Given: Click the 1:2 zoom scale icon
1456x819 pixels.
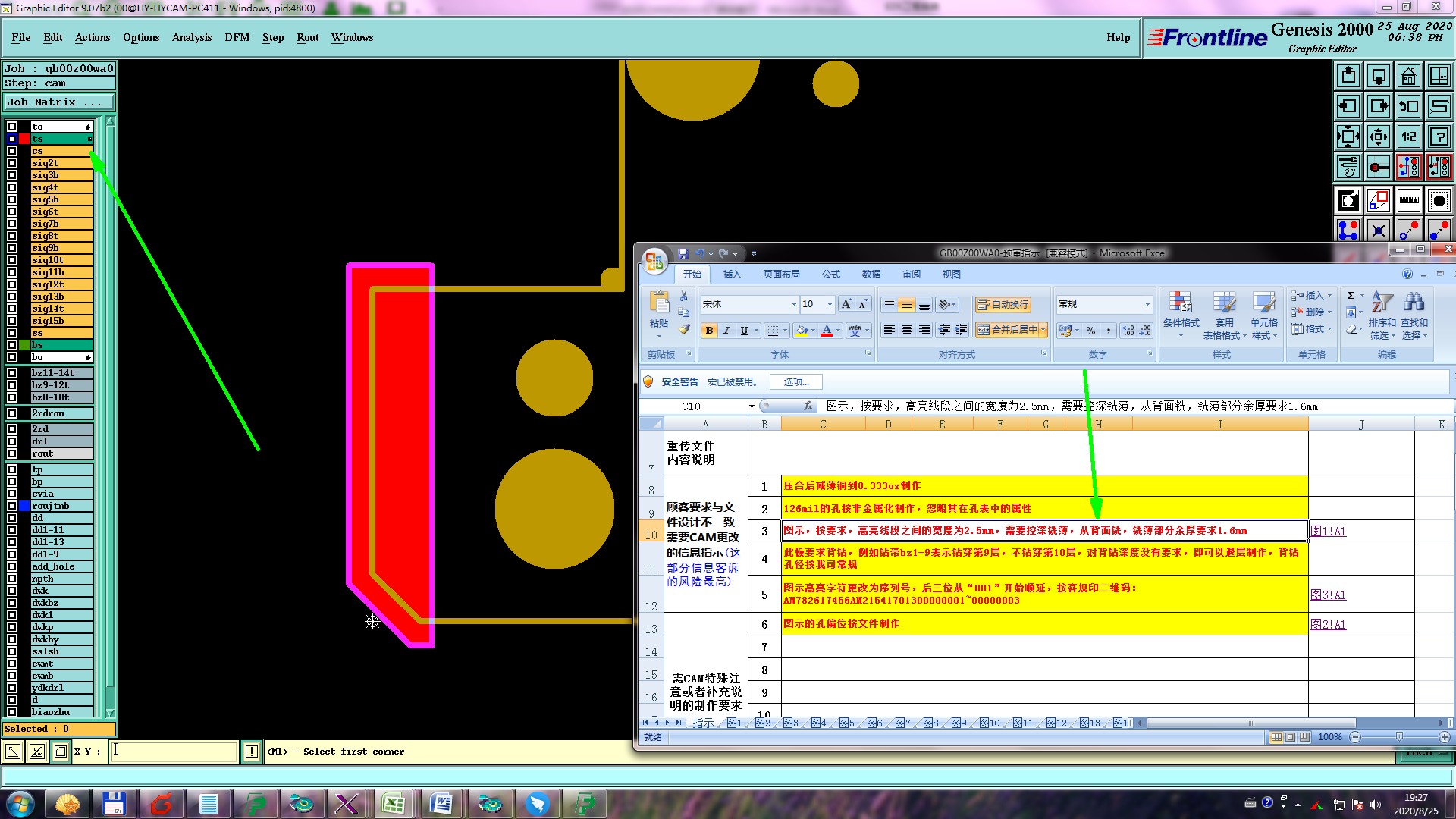Looking at the screenshot, I should coord(1408,136).
